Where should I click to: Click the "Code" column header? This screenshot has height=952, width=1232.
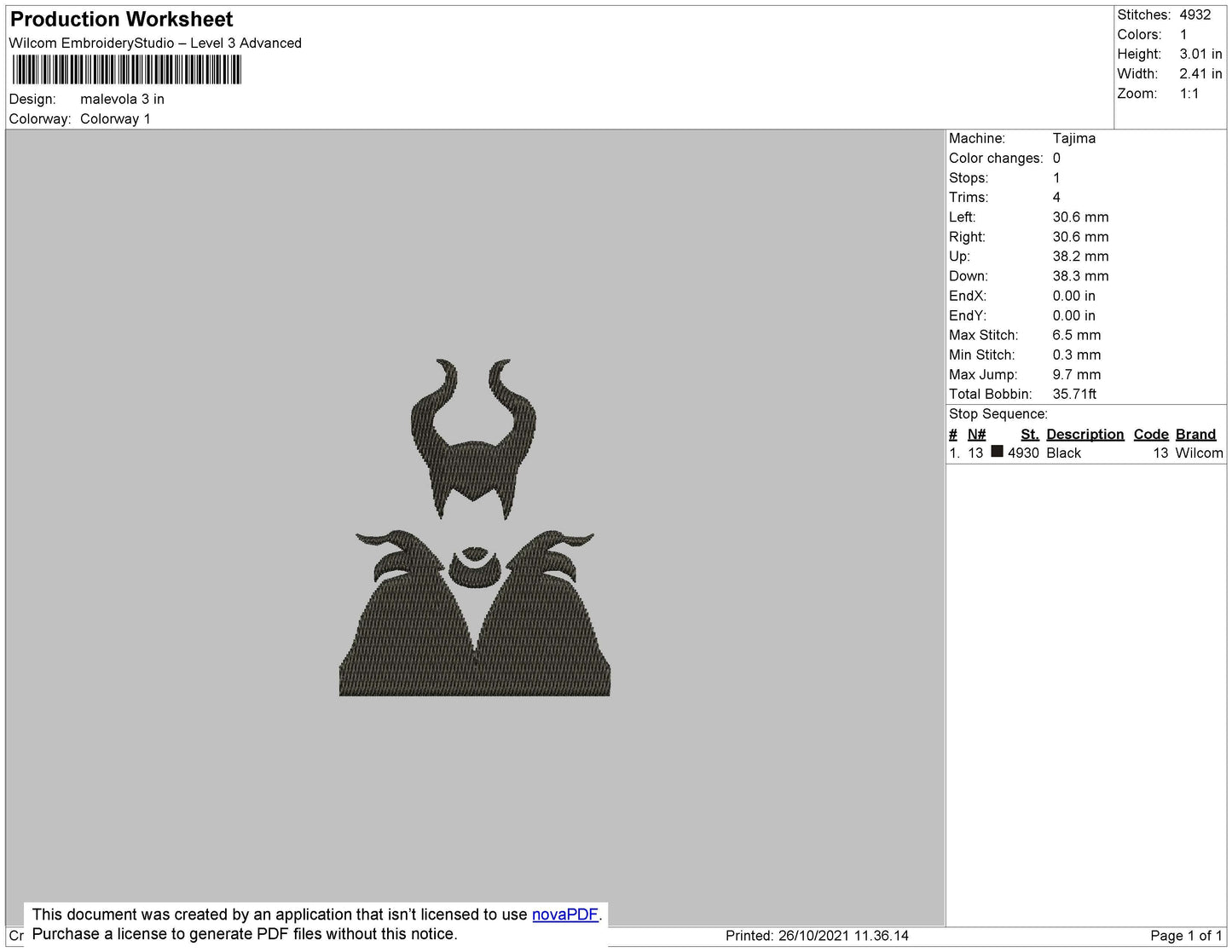pos(1151,435)
